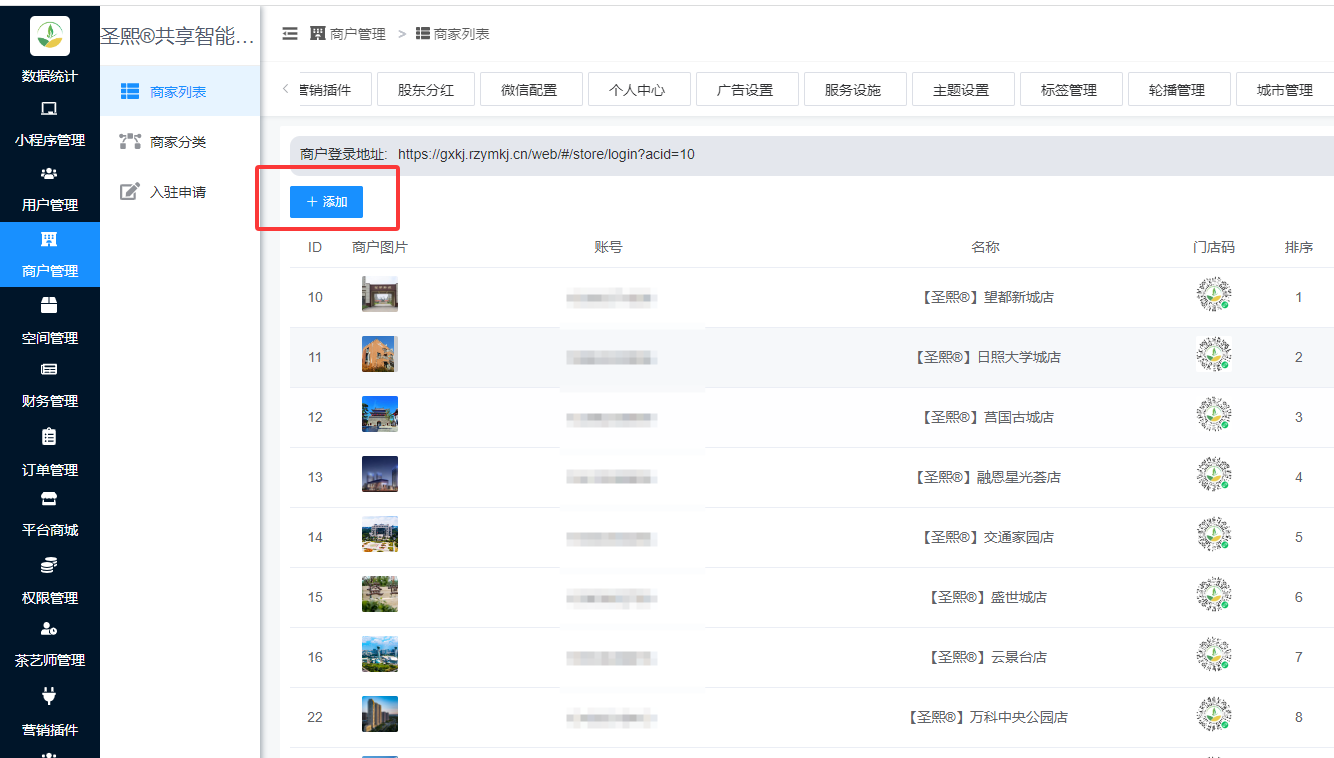
Task: Open the merchant image for ID 16
Action: click(x=380, y=654)
